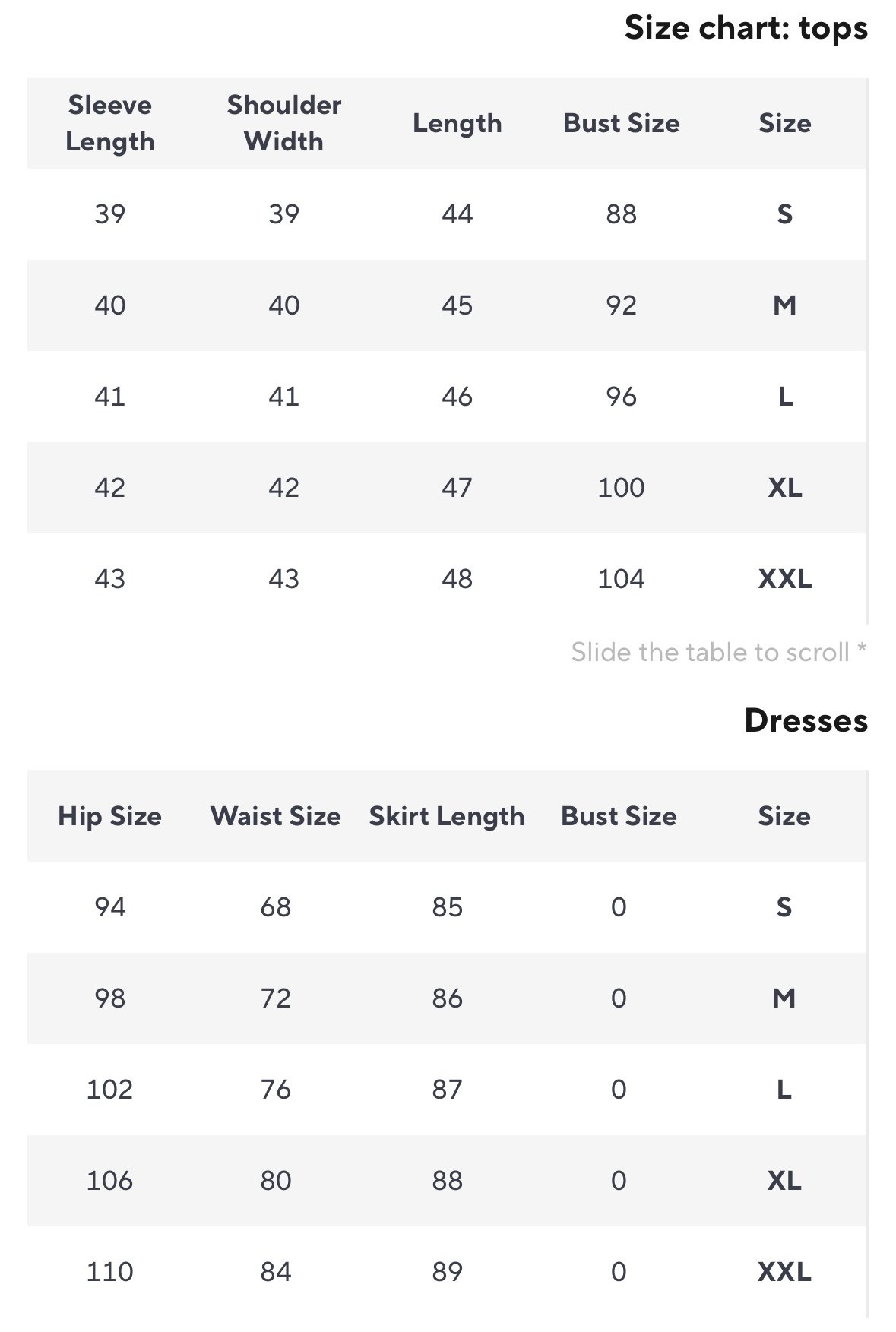This screenshot has height=1332, width=896.
Task: Click the 'Size chart: tops' heading
Action: [x=746, y=29]
